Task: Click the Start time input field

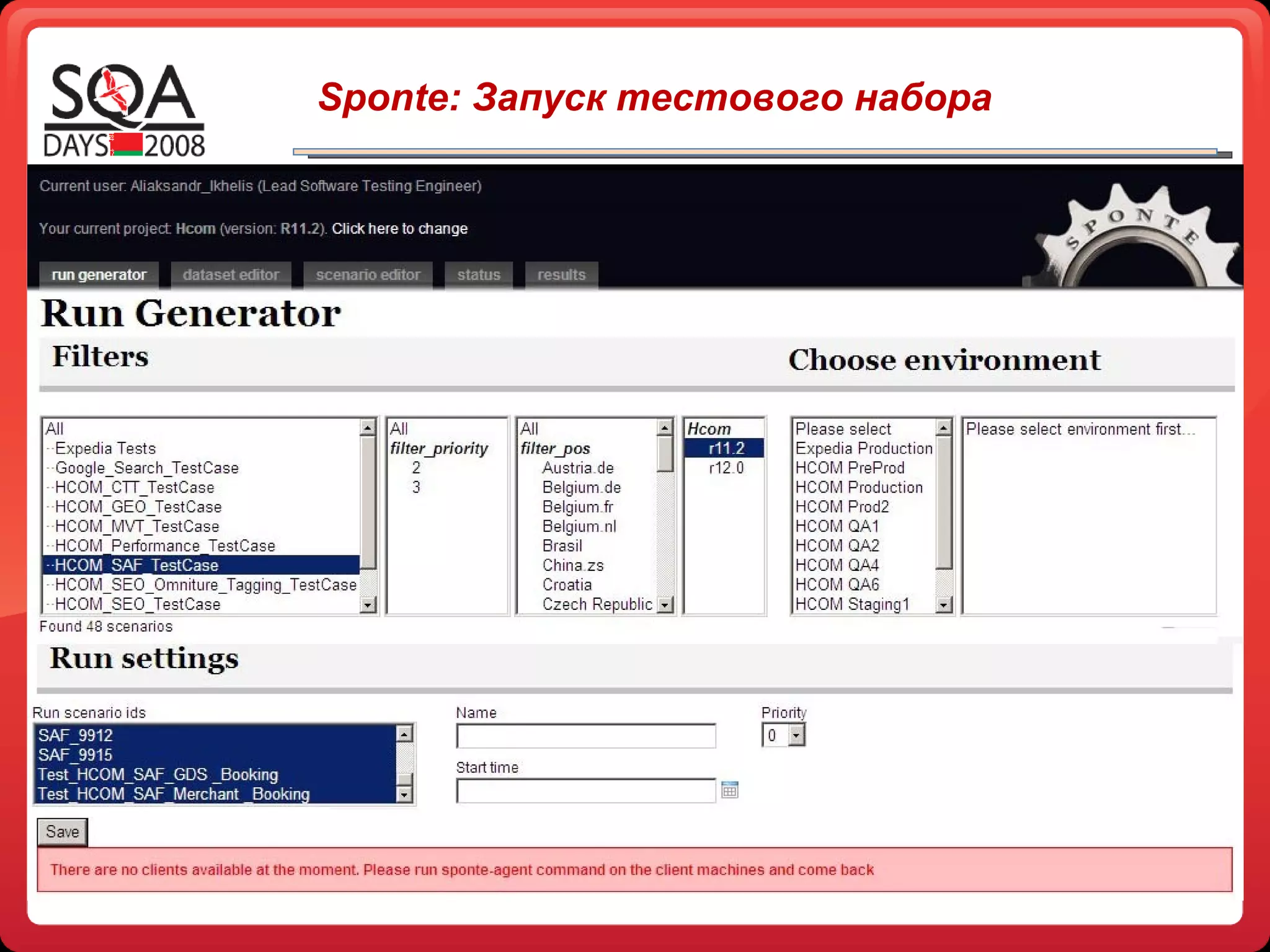Action: click(585, 791)
